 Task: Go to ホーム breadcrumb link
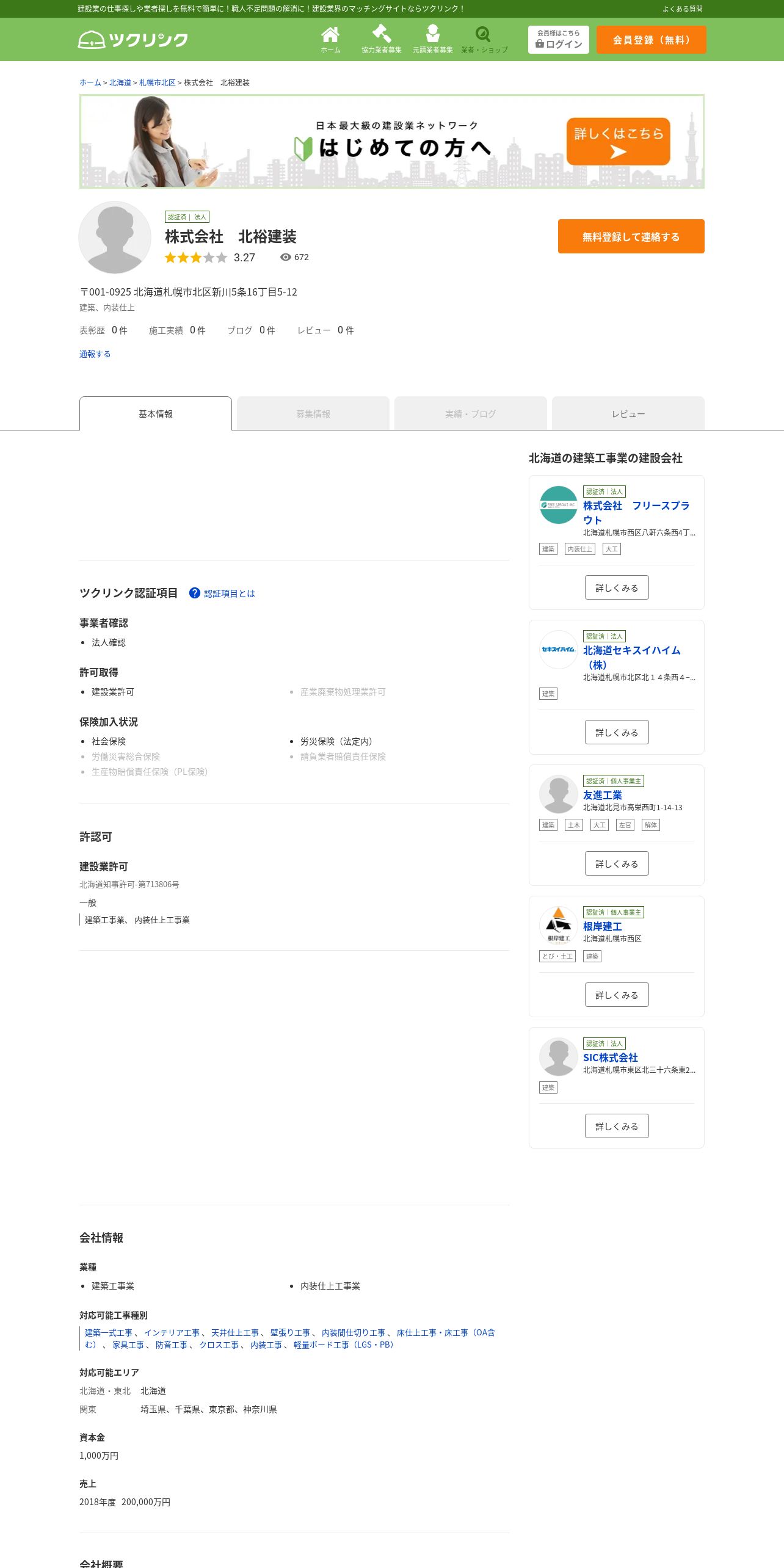(x=90, y=82)
